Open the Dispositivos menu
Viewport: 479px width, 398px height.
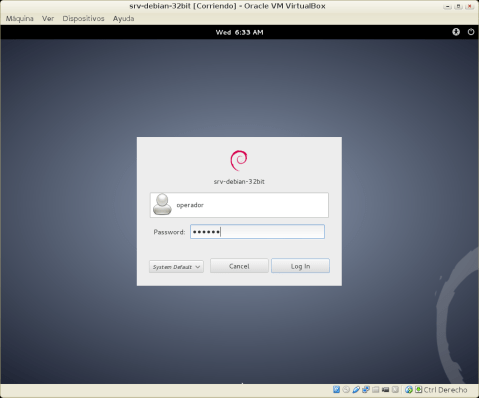(x=83, y=19)
